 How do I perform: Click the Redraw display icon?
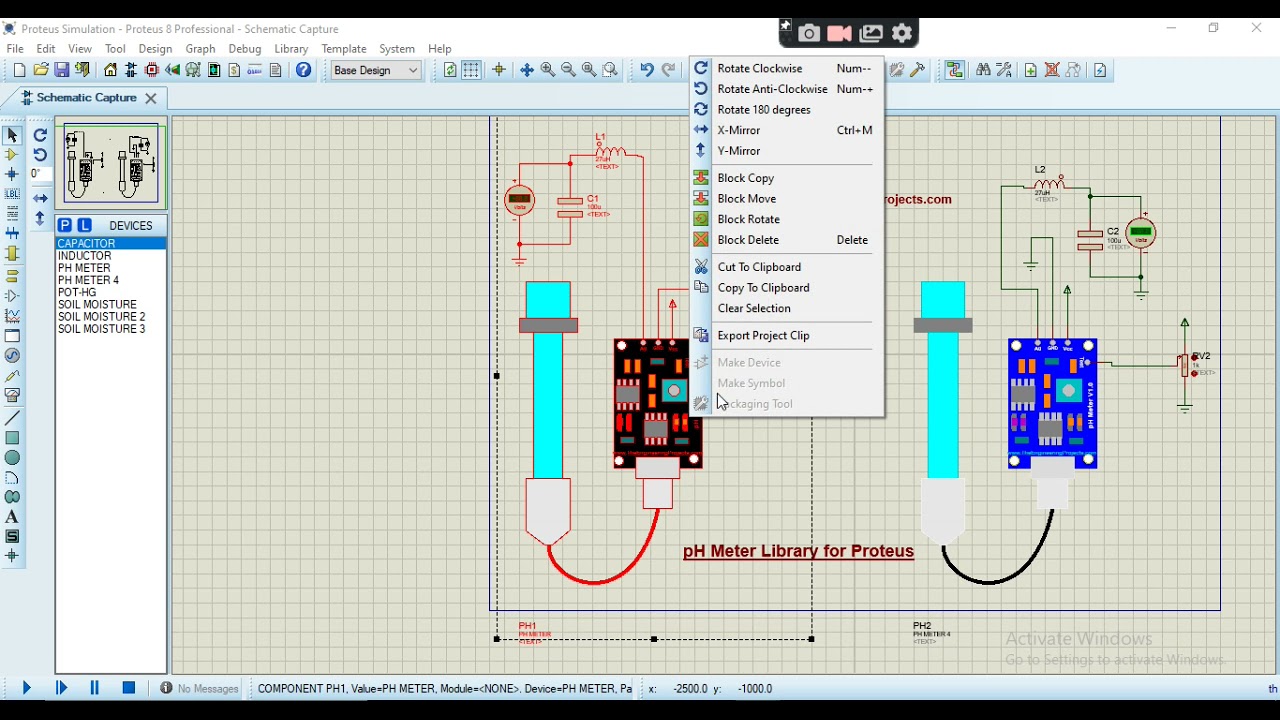point(450,70)
